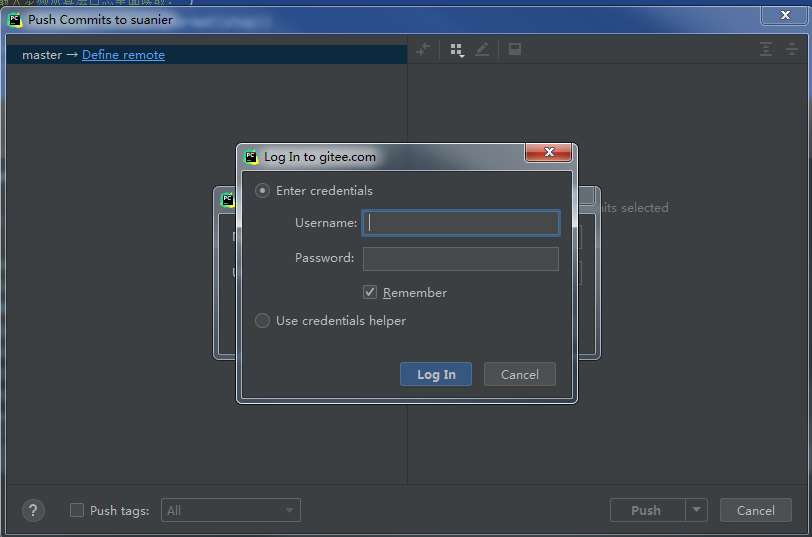Viewport: 812px width, 537px height.
Task: Click the Define remote link
Action: 123,55
